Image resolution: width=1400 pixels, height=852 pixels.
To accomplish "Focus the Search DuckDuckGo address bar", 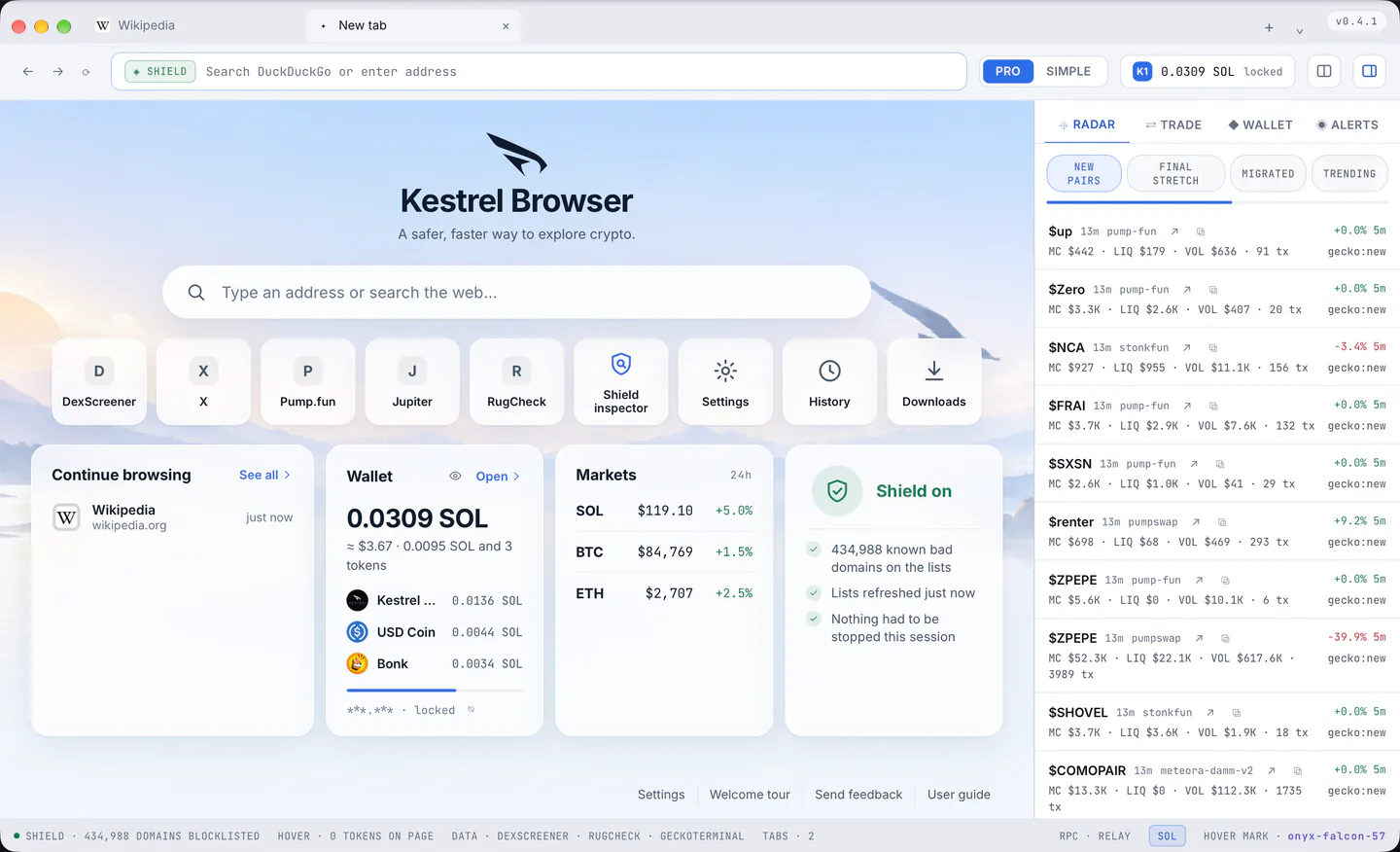I will (539, 72).
